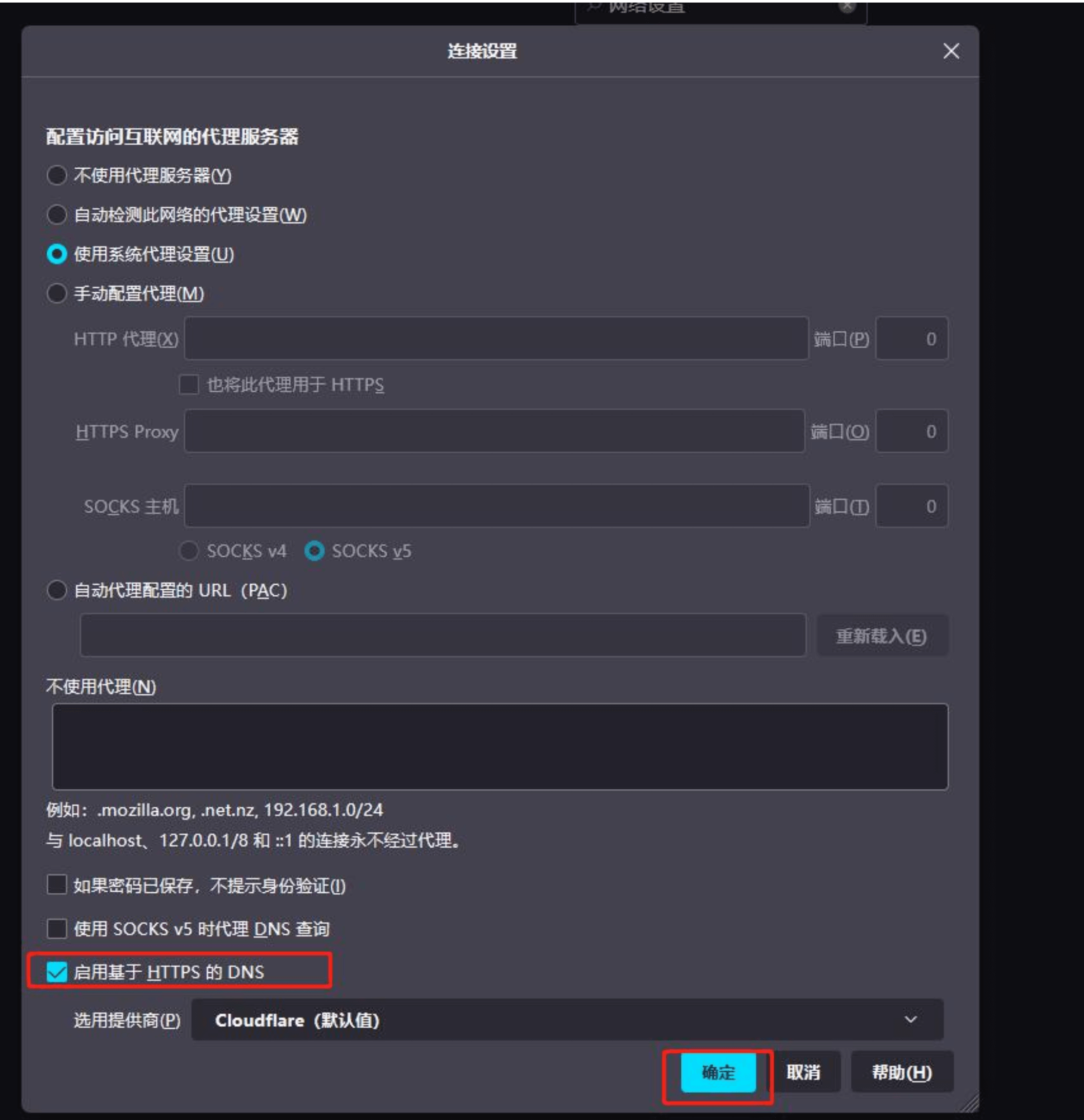Enable 使用 SOCKS v5 时代理 DNS 查询
This screenshot has height=1120, width=1084.
[x=56, y=929]
